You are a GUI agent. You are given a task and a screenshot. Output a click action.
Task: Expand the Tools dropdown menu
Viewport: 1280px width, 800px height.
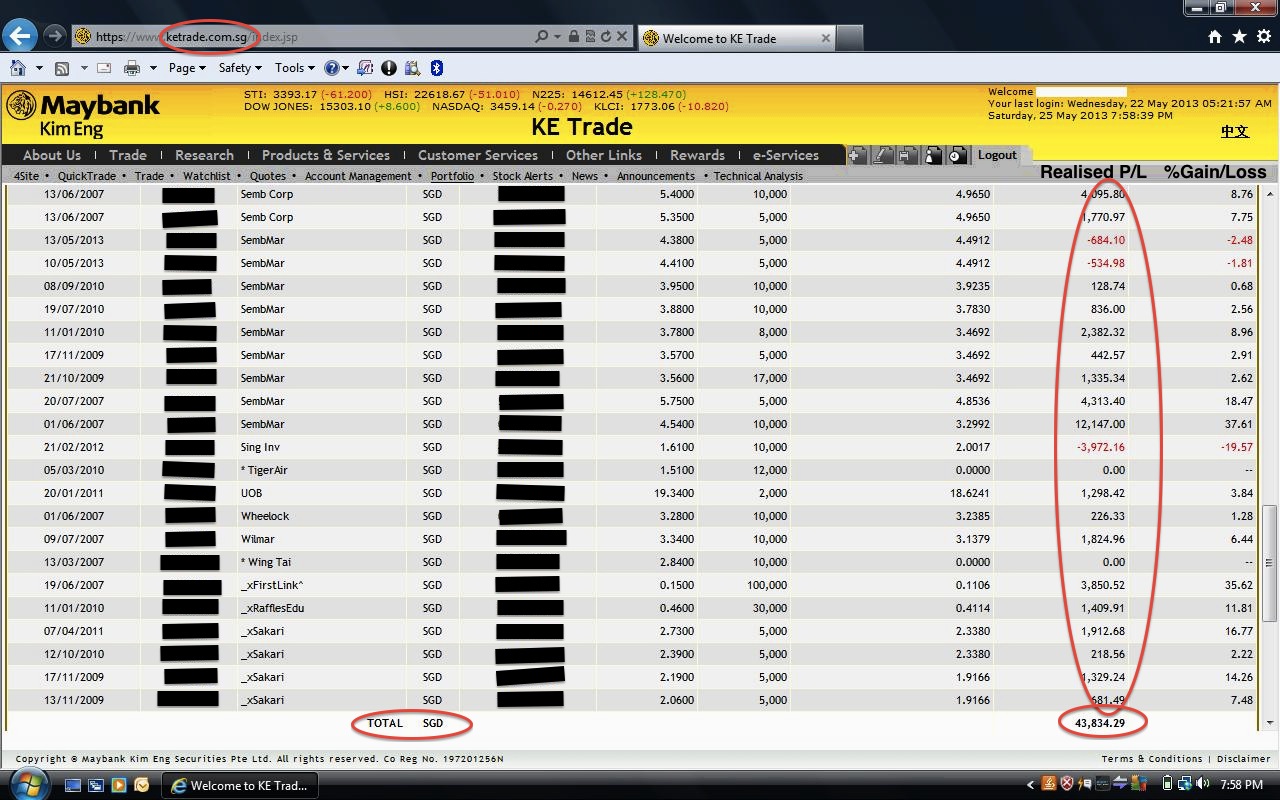point(294,68)
